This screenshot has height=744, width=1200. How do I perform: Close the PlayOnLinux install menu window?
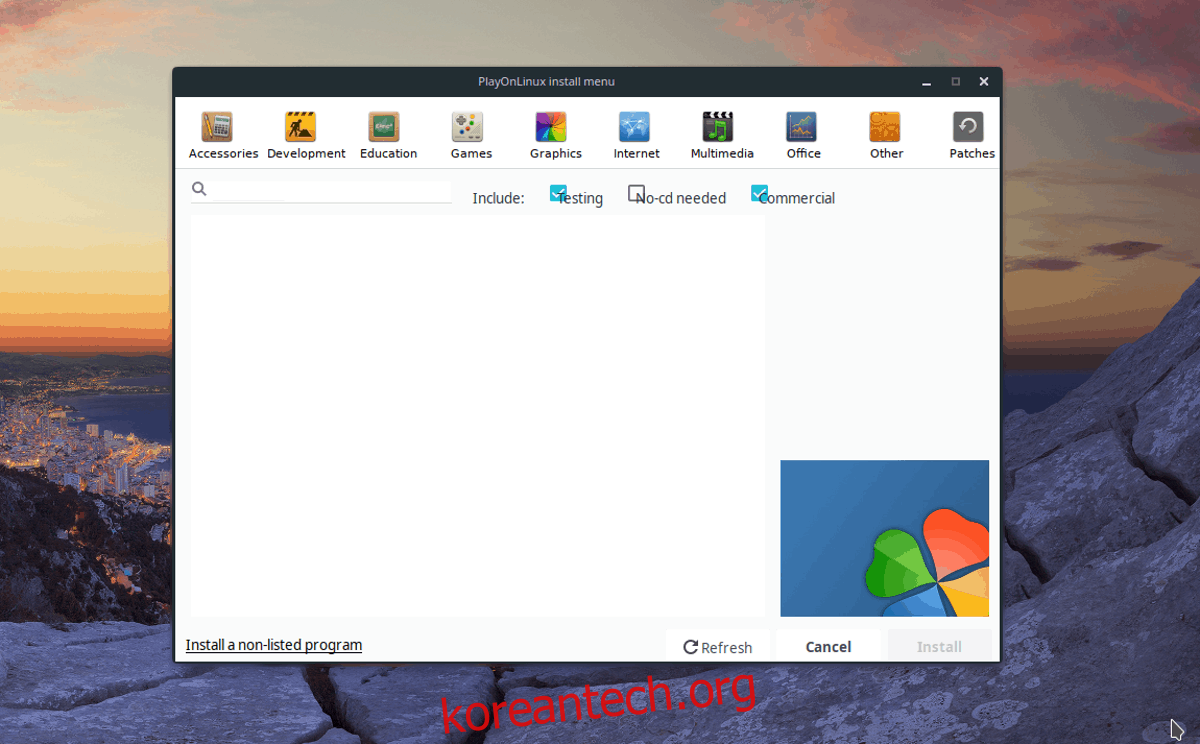[984, 82]
